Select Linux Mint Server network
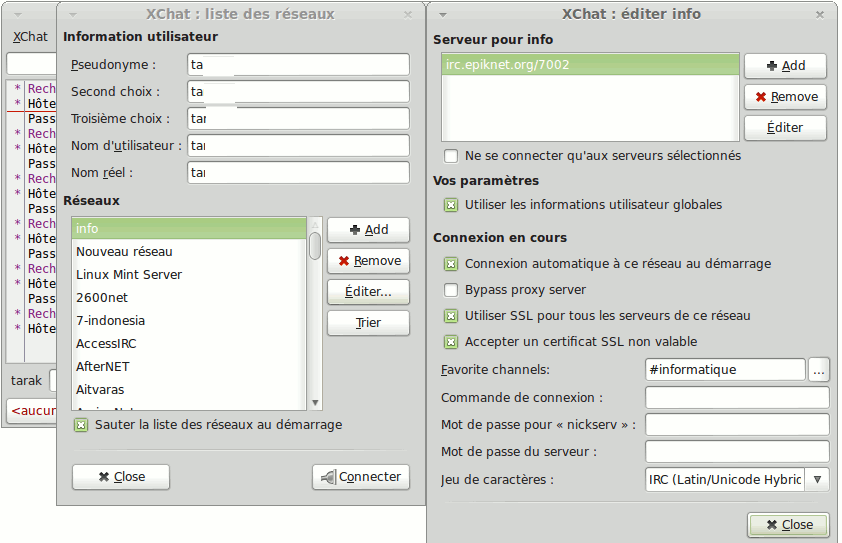The image size is (842, 543). [x=189, y=274]
